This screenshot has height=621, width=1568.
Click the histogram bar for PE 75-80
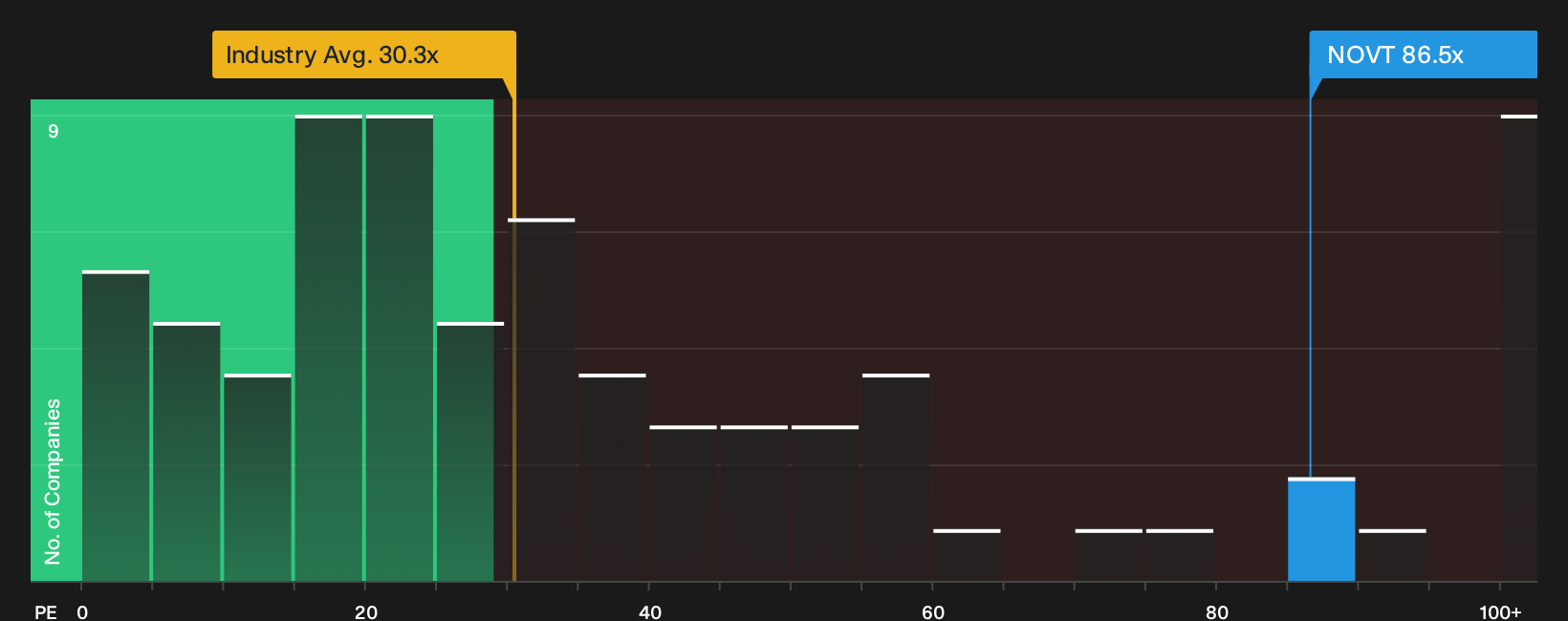point(1180,555)
